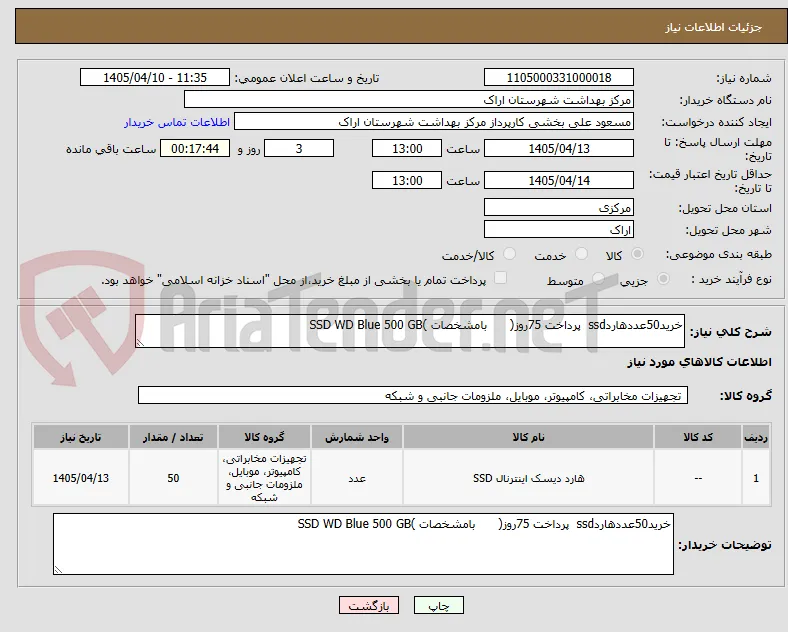
Task: Click the اطلاعات کالاهای مورد نیاز heading
Action: (x=699, y=363)
